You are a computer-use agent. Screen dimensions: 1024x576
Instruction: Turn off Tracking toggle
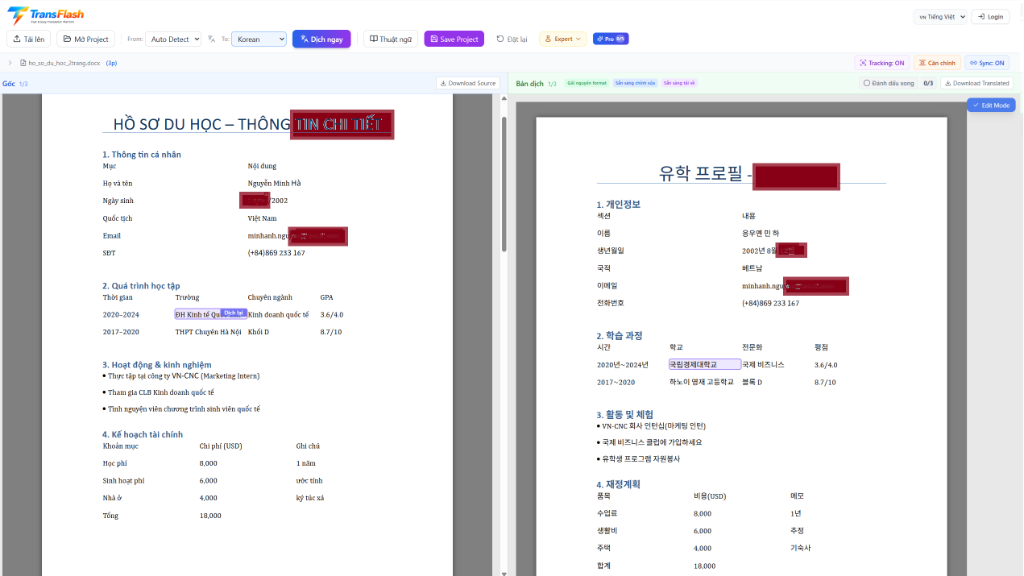pos(880,63)
